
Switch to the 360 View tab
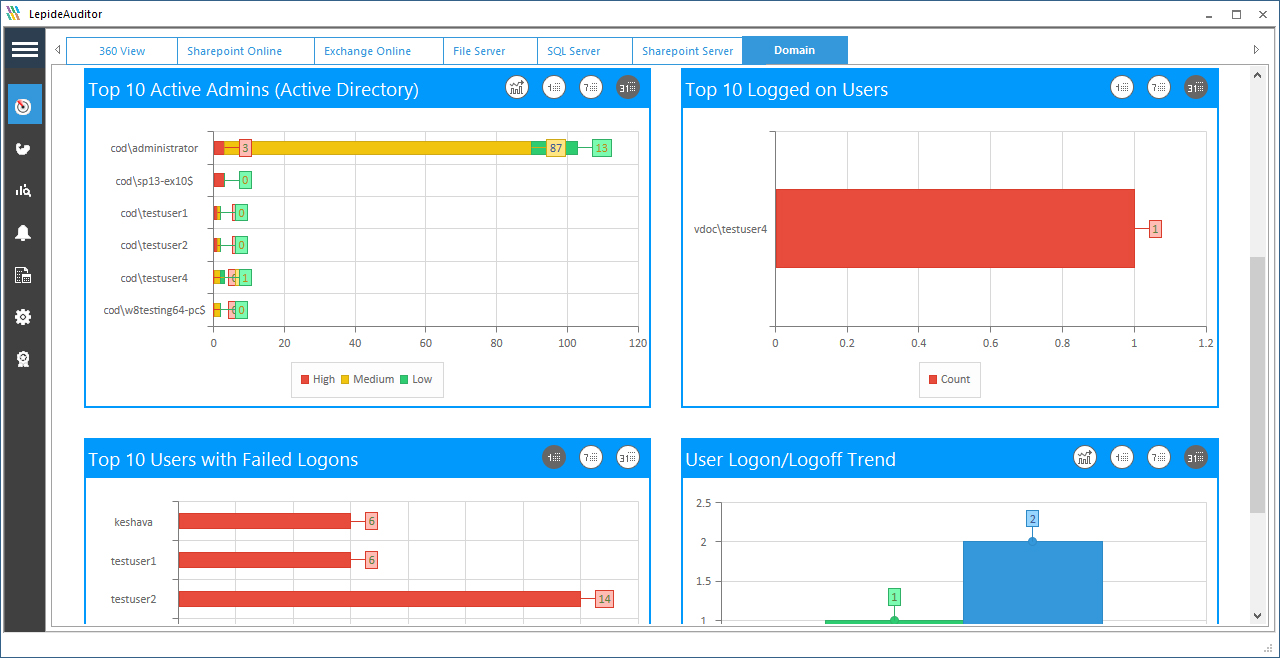coord(122,51)
